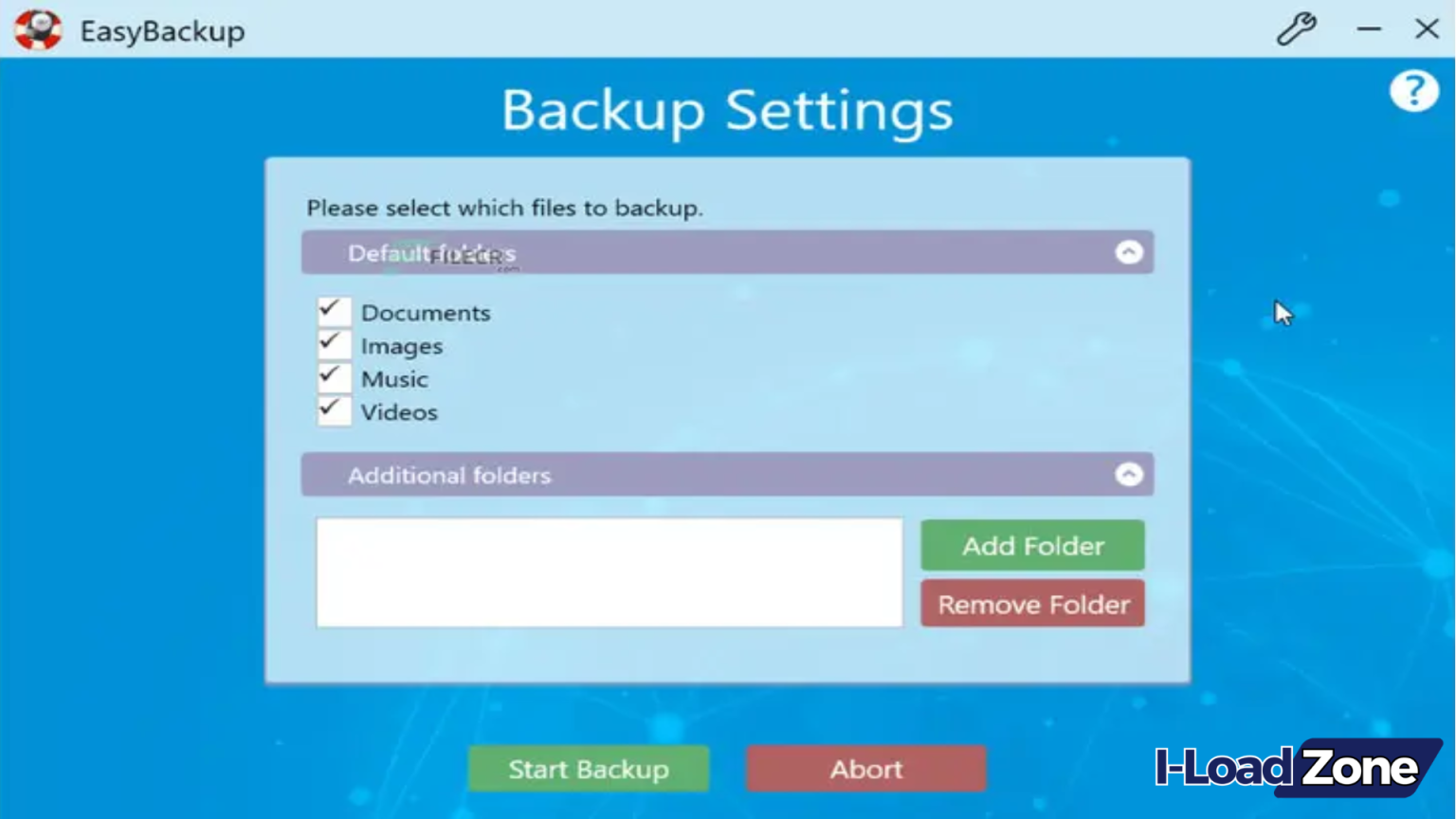
Task: Click the Remove Folder button
Action: click(1032, 604)
